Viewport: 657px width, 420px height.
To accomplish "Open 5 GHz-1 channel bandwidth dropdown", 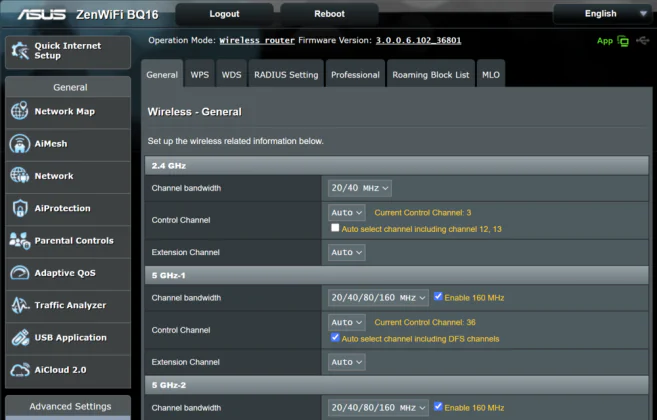I will click(x=378, y=298).
